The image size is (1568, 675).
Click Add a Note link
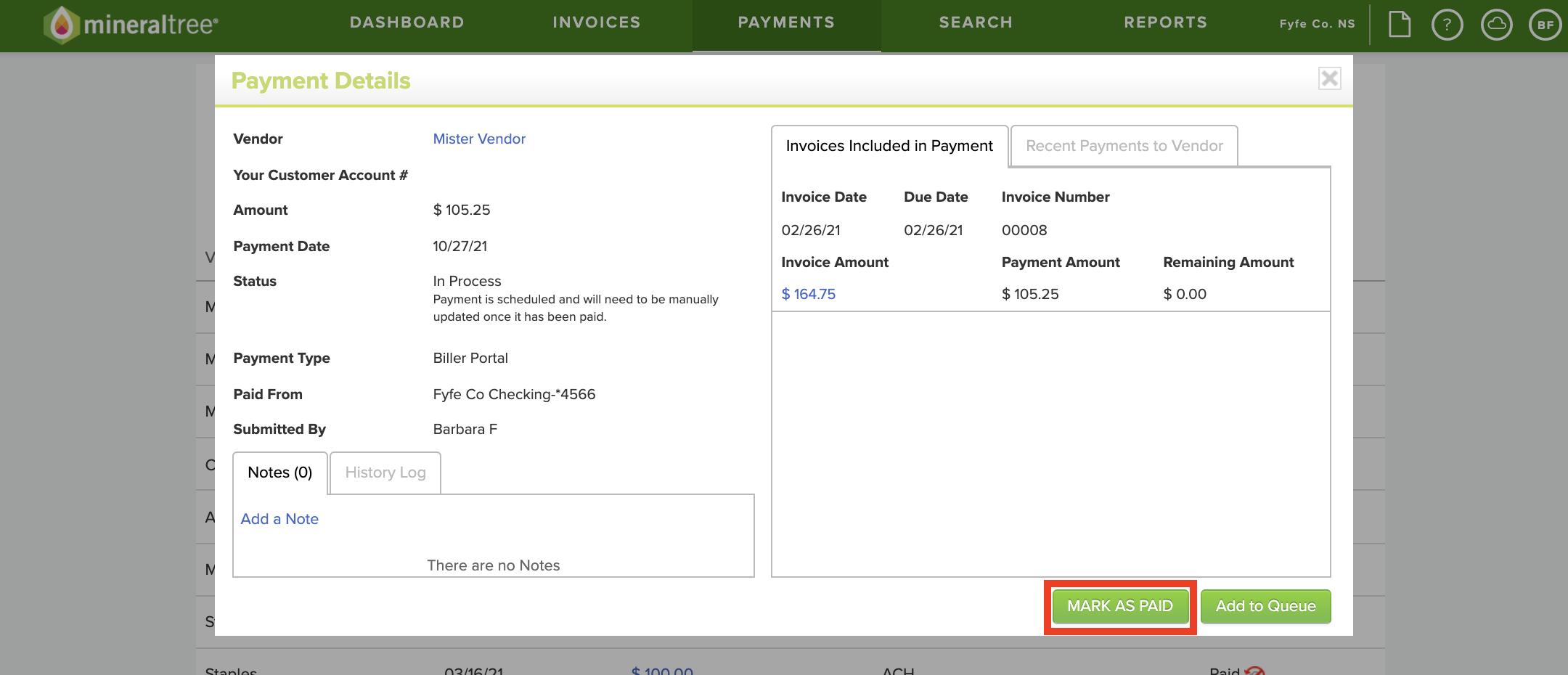[279, 519]
